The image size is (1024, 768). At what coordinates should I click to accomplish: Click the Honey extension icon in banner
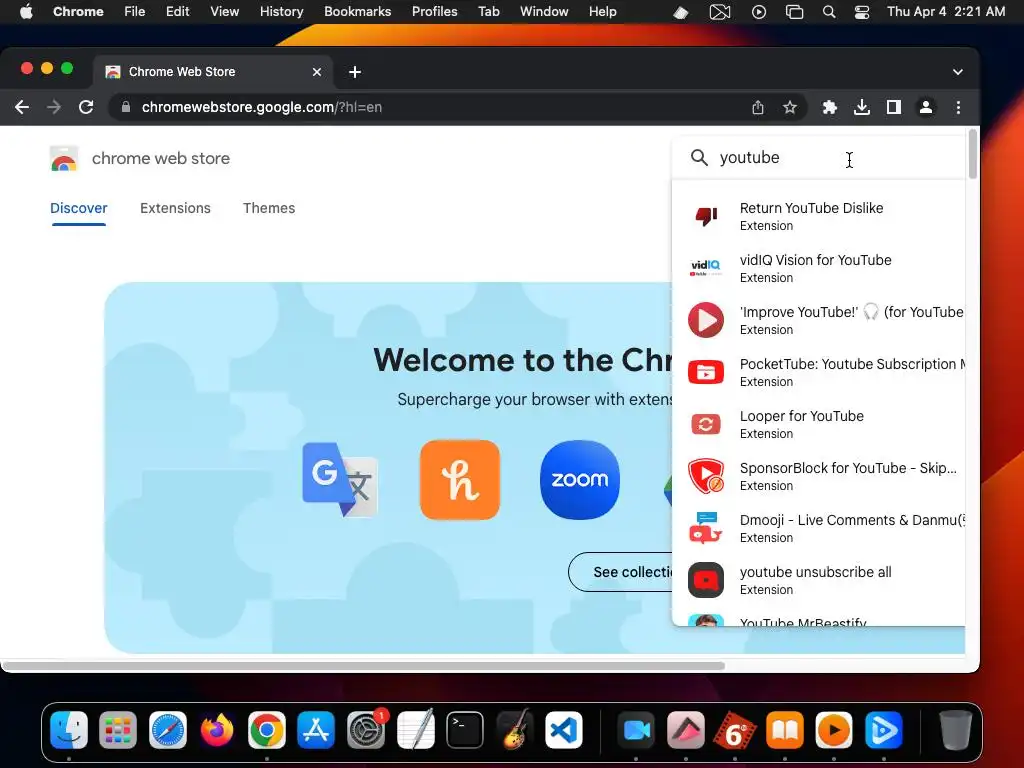[460, 479]
